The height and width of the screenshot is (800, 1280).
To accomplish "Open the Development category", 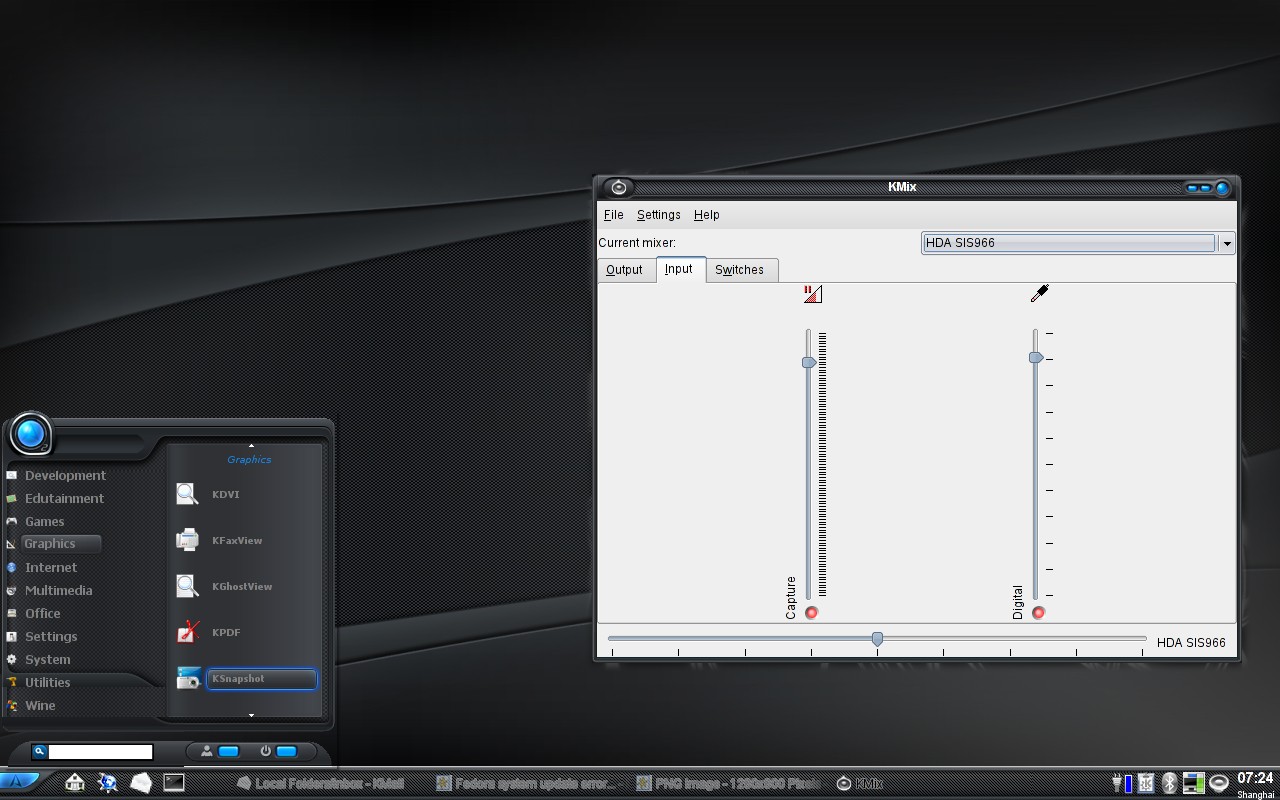I will (x=65, y=475).
